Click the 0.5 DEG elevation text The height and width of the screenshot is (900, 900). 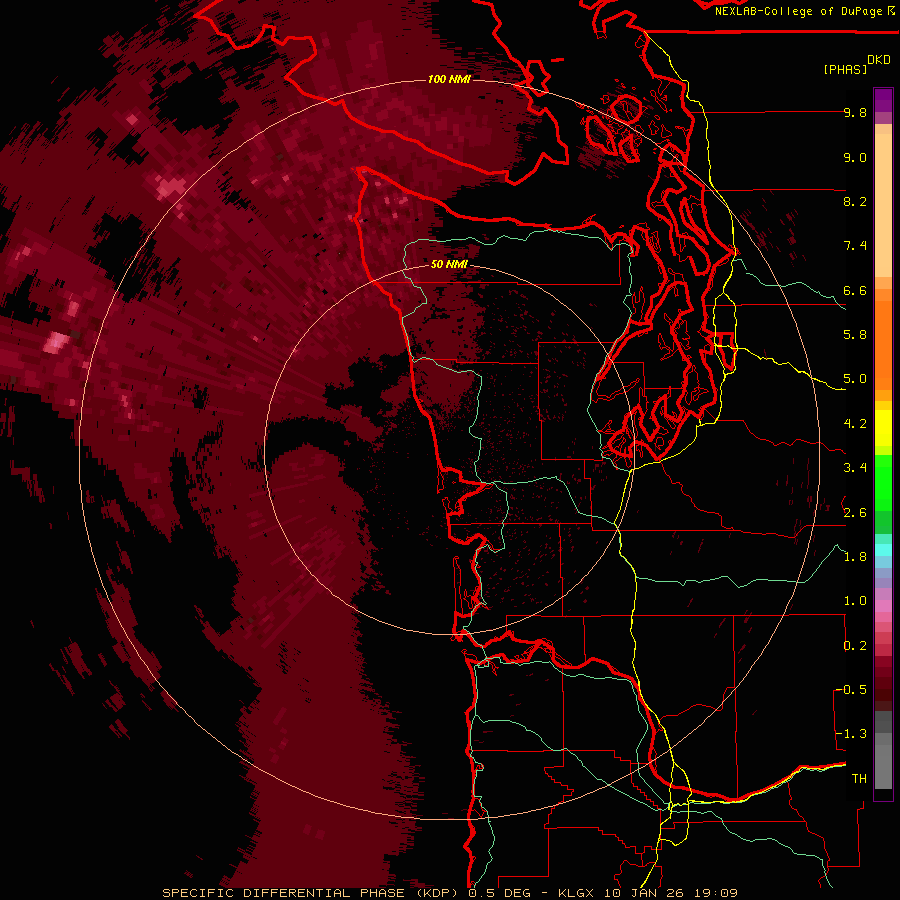pos(498,893)
